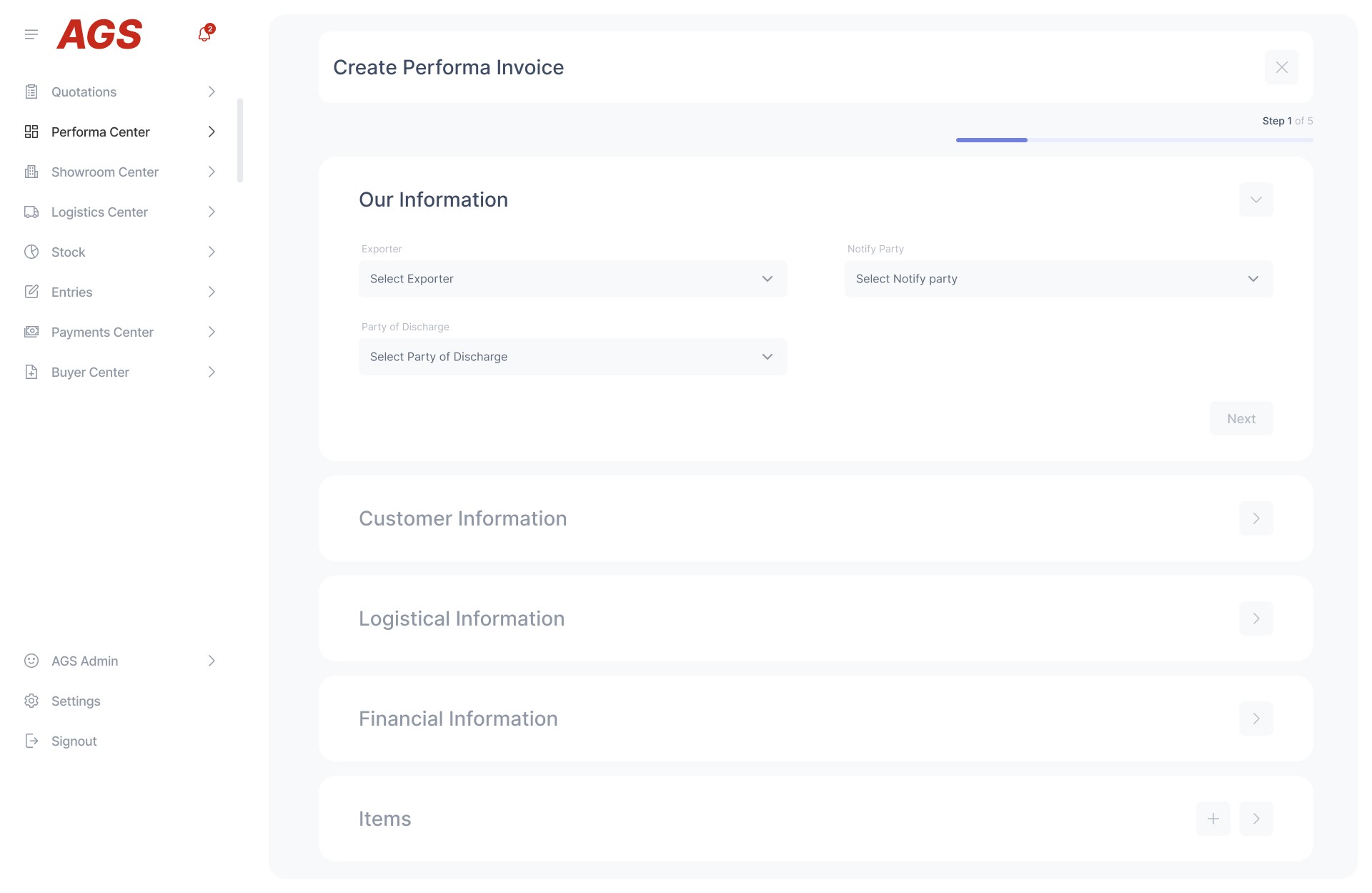Click the Signout door icon

[31, 741]
